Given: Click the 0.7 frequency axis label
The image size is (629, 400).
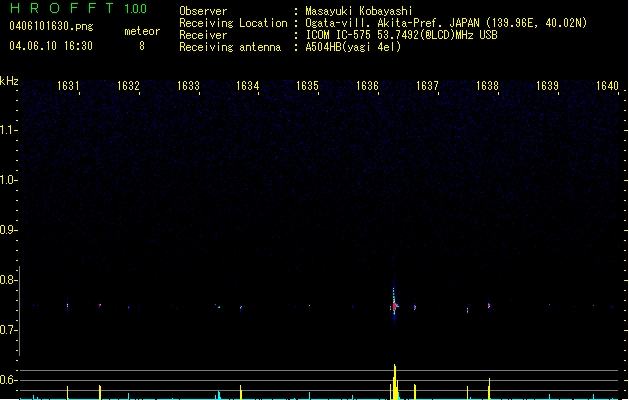Looking at the screenshot, I should (x=9, y=330).
